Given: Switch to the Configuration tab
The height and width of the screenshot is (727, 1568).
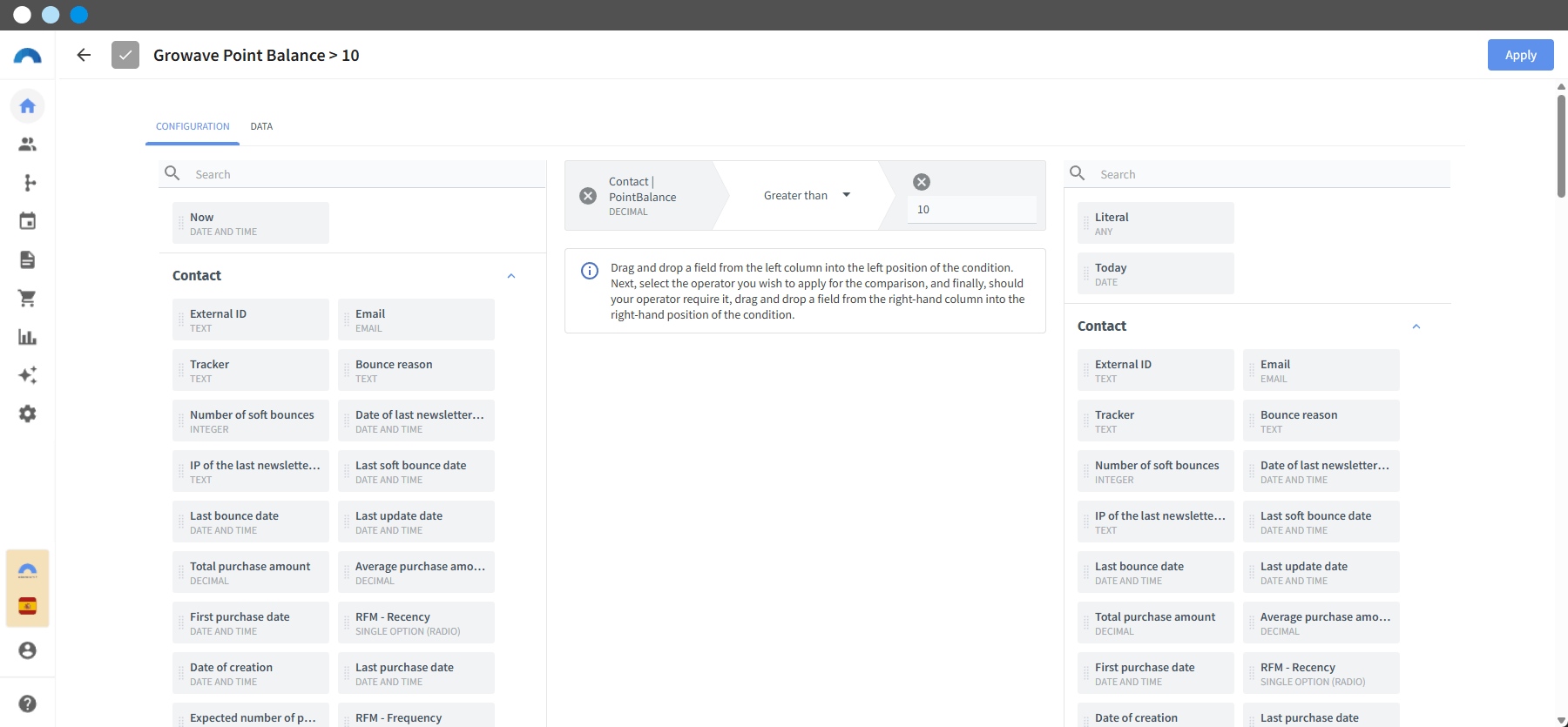Looking at the screenshot, I should point(193,126).
